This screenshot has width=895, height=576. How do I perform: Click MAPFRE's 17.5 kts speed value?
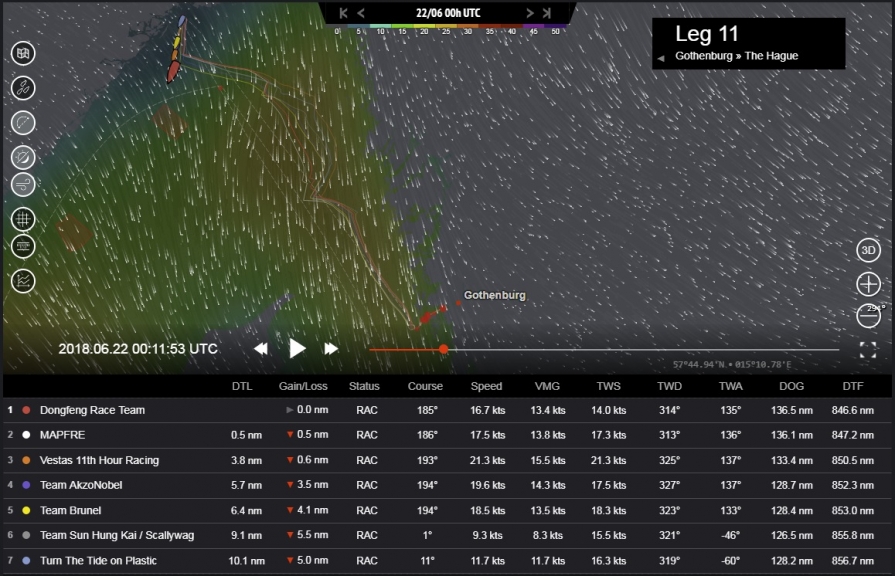click(487, 435)
